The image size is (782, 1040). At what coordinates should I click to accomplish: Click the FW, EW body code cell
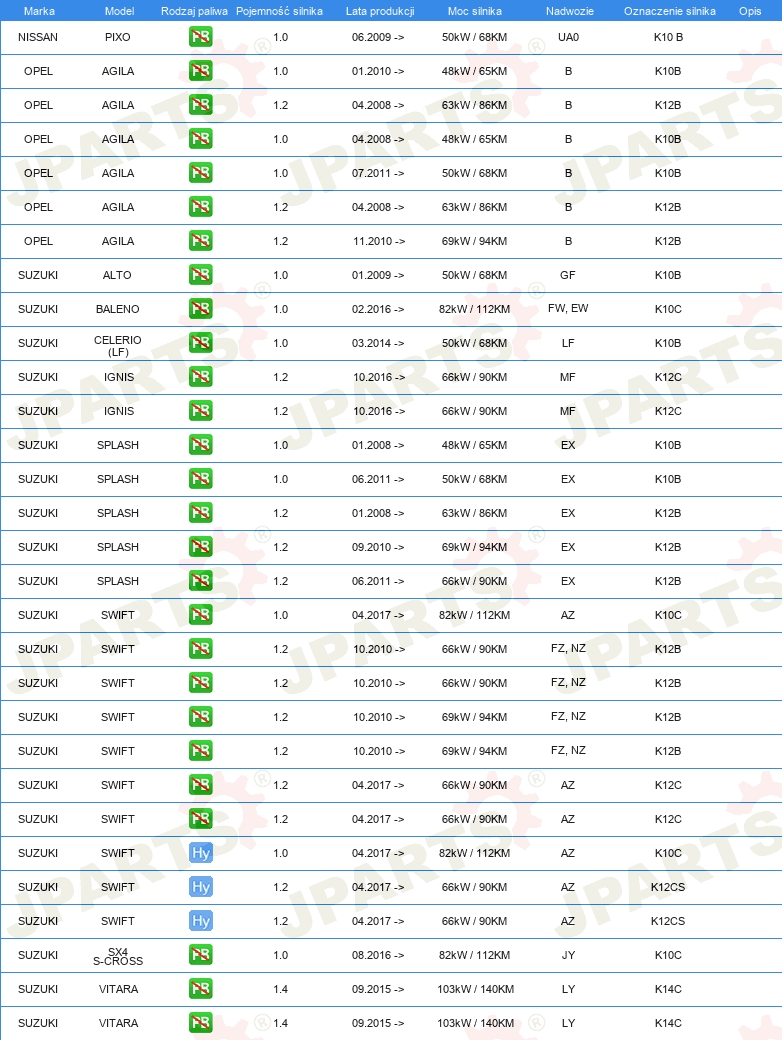pyautogui.click(x=568, y=308)
